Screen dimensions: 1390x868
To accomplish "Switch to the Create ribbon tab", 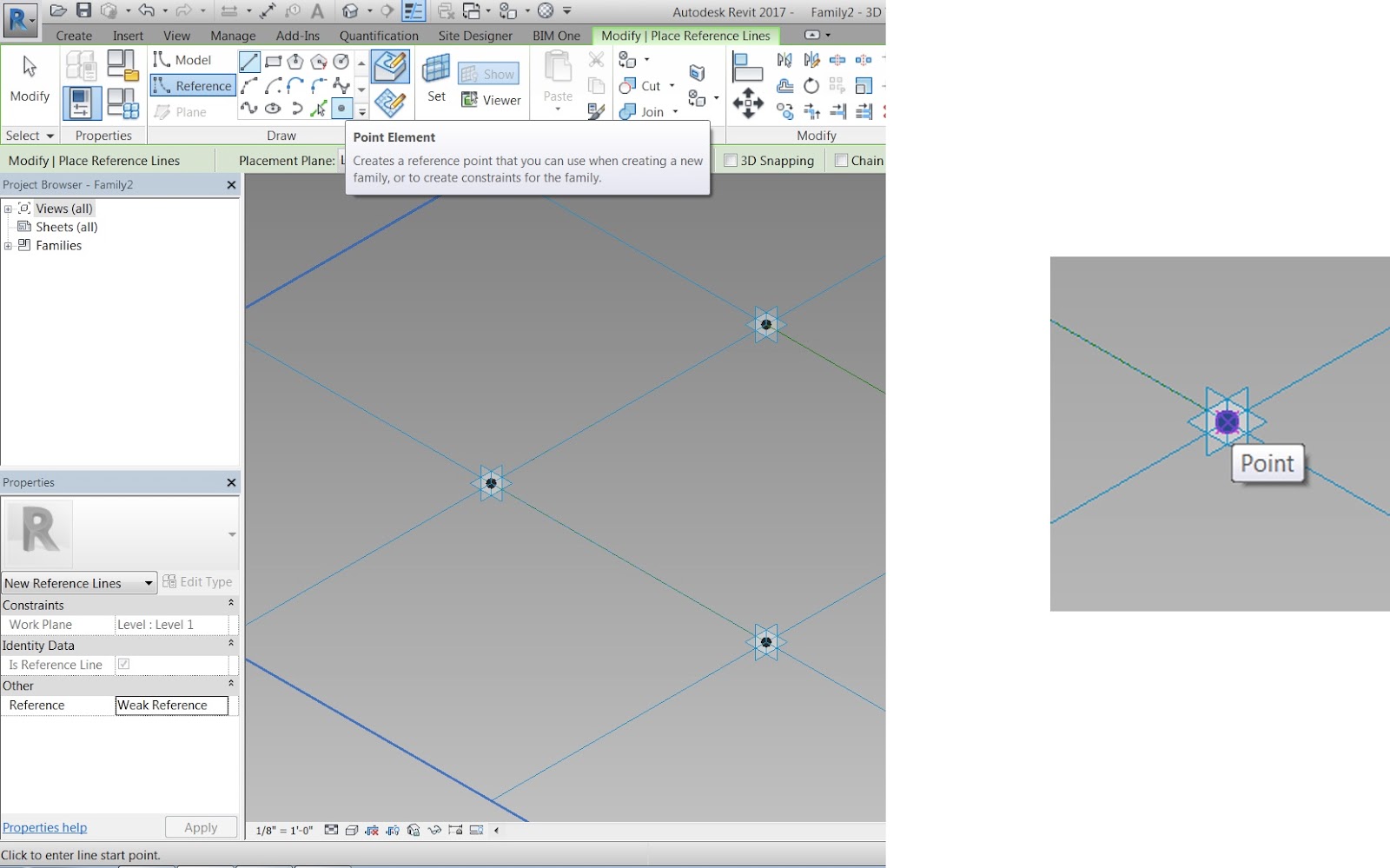I will pyautogui.click(x=73, y=36).
